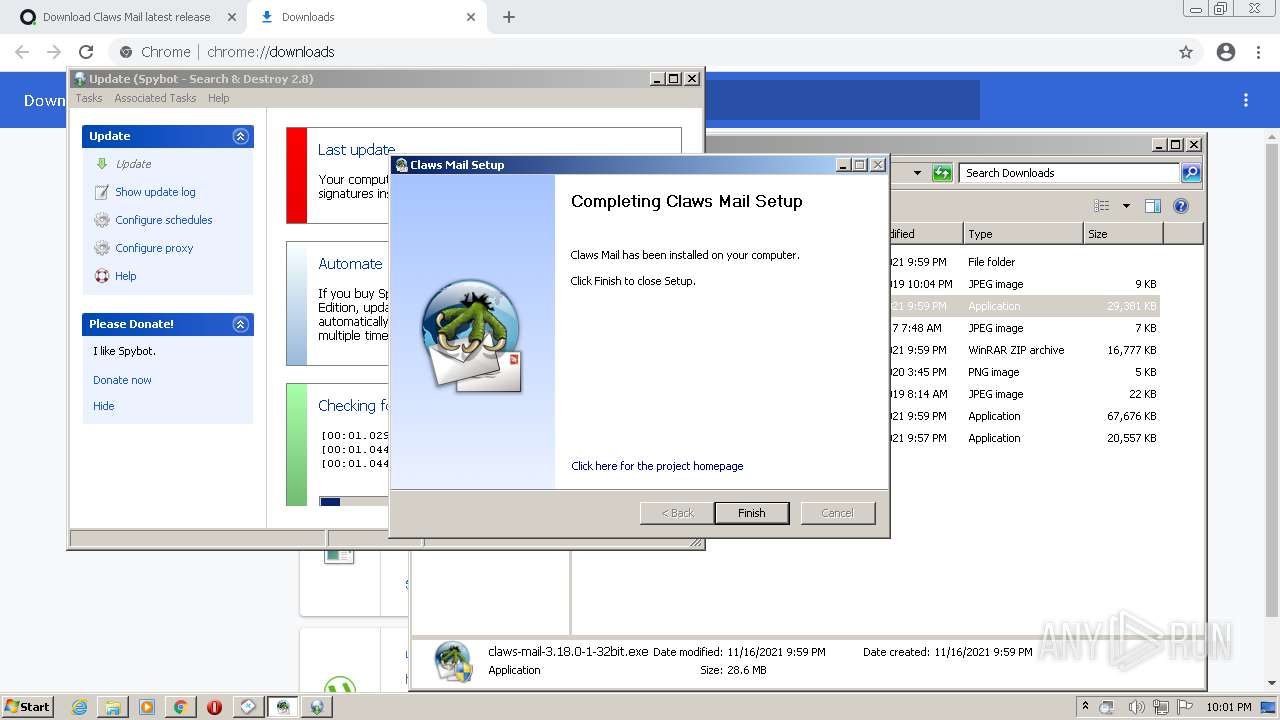Image resolution: width=1280 pixels, height=720 pixels.
Task: Close the Downloads tab in Chrome
Action: [470, 17]
